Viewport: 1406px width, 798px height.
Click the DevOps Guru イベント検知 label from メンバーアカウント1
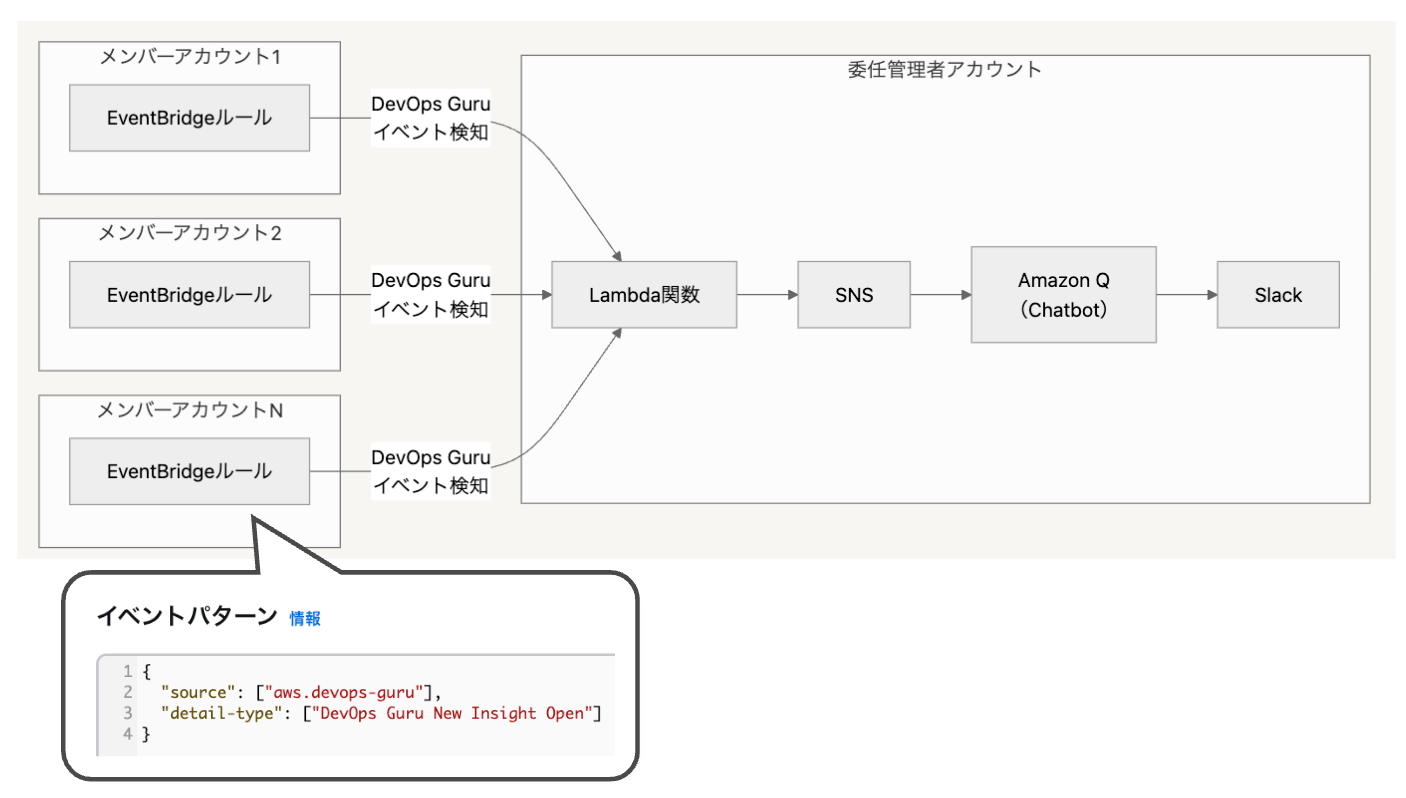pyautogui.click(x=431, y=118)
